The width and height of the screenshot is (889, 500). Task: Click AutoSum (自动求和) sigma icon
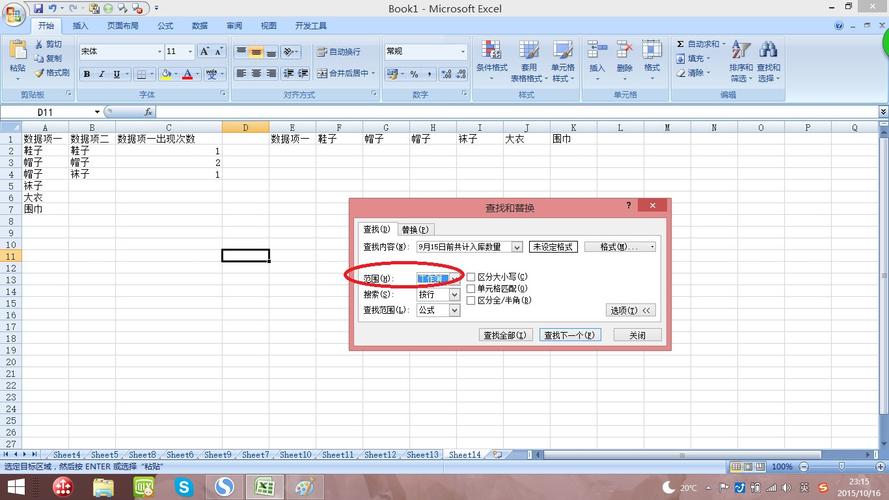[x=680, y=44]
